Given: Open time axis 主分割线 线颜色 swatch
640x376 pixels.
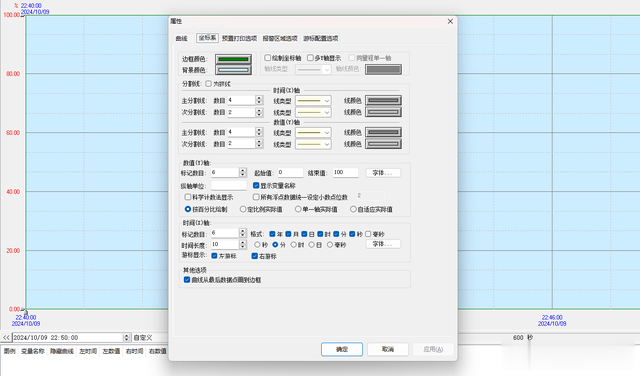Looking at the screenshot, I should pos(383,100).
